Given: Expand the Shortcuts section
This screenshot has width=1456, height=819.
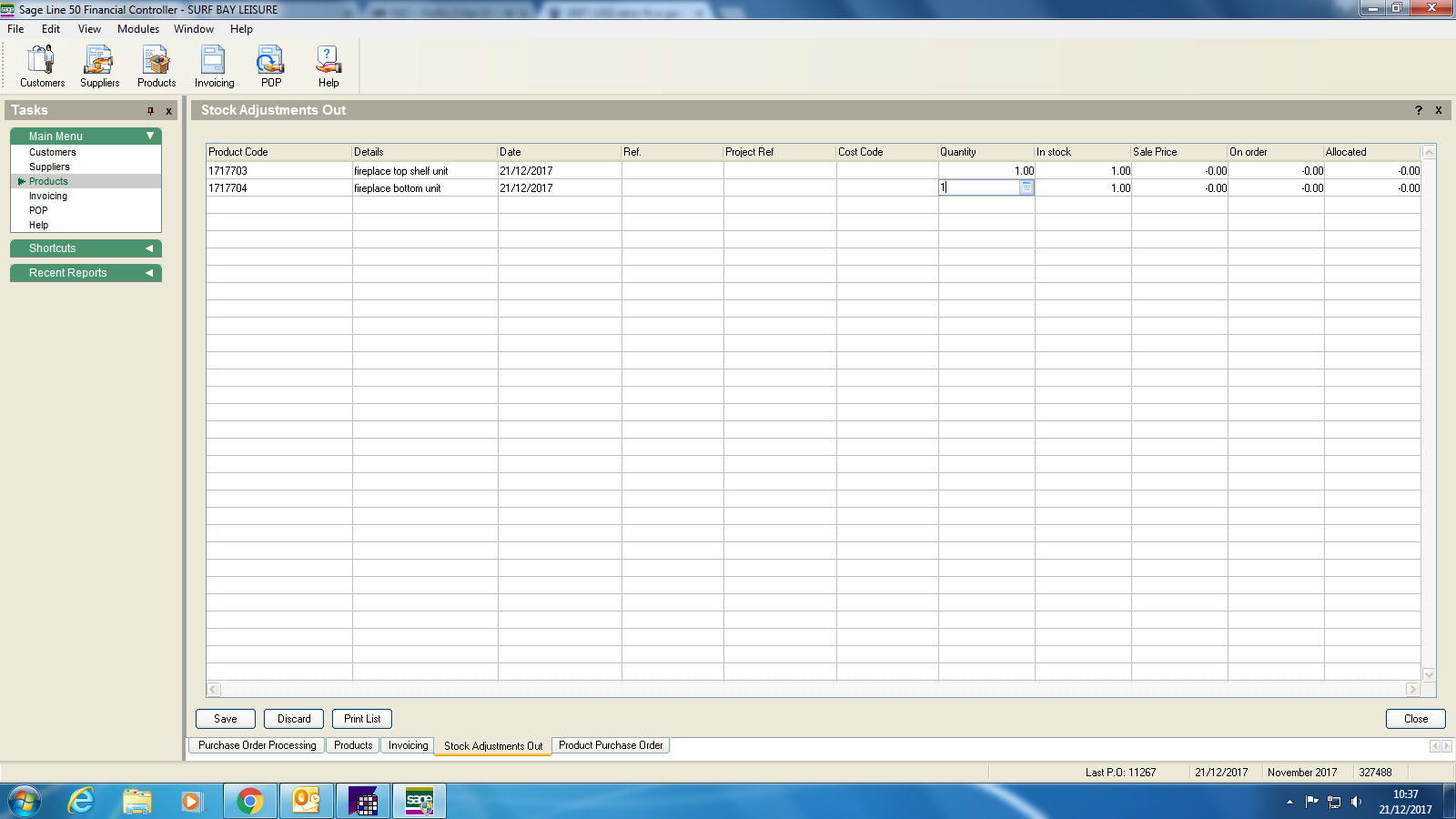Looking at the screenshot, I should tap(149, 248).
